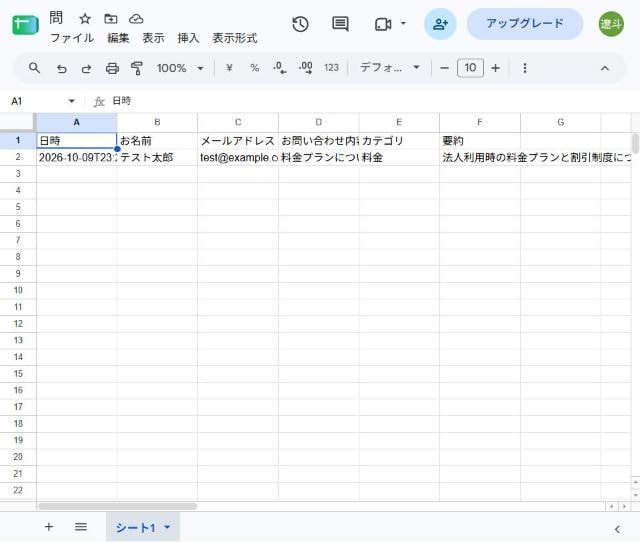This screenshot has height=542, width=640.
Task: Star this spreadsheet
Action: pyautogui.click(x=85, y=18)
